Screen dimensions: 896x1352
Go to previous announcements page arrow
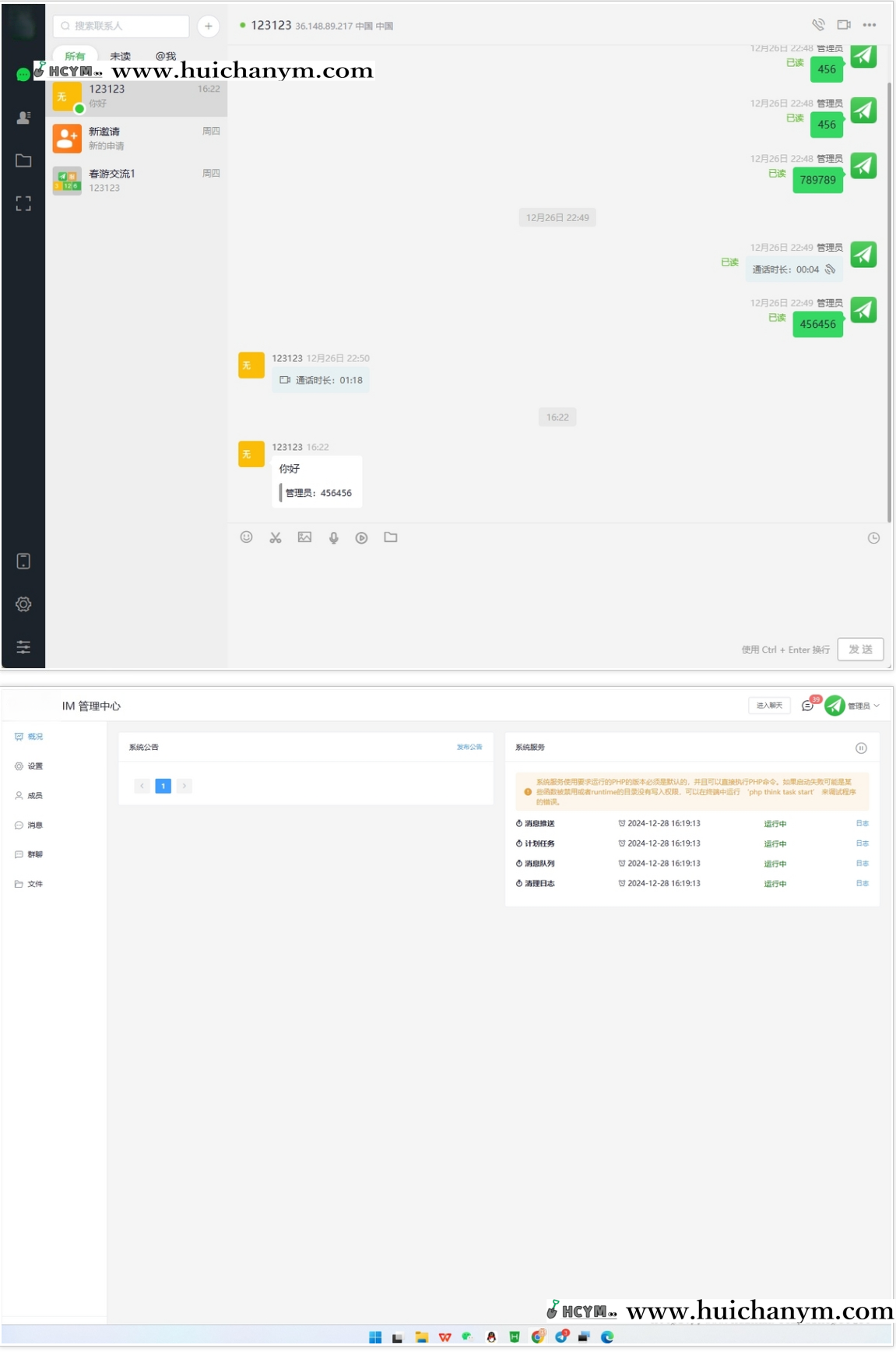pos(142,786)
